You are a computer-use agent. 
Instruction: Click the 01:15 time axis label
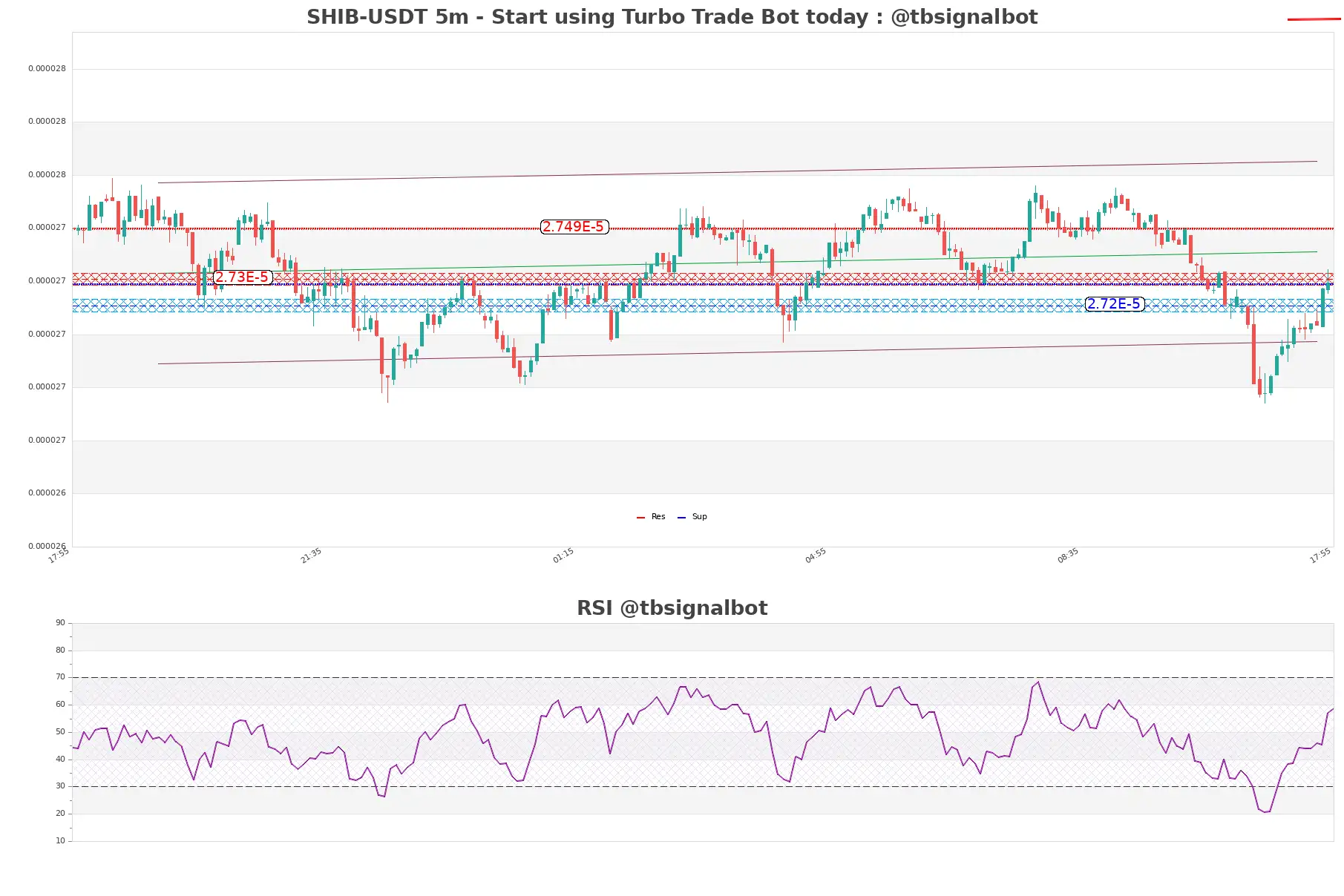coord(563,556)
